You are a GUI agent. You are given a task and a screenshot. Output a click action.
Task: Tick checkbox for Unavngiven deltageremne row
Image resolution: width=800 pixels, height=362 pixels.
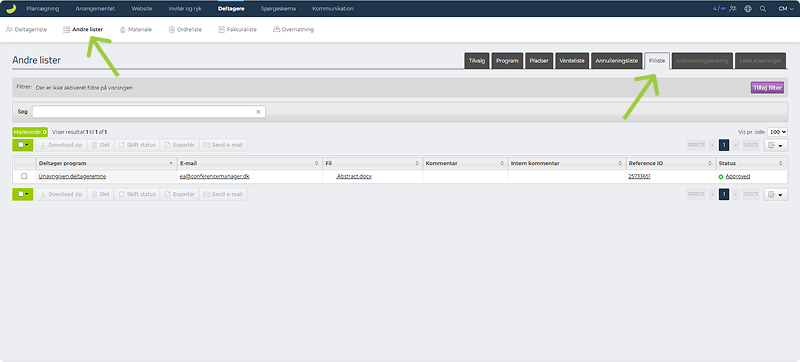point(23,176)
